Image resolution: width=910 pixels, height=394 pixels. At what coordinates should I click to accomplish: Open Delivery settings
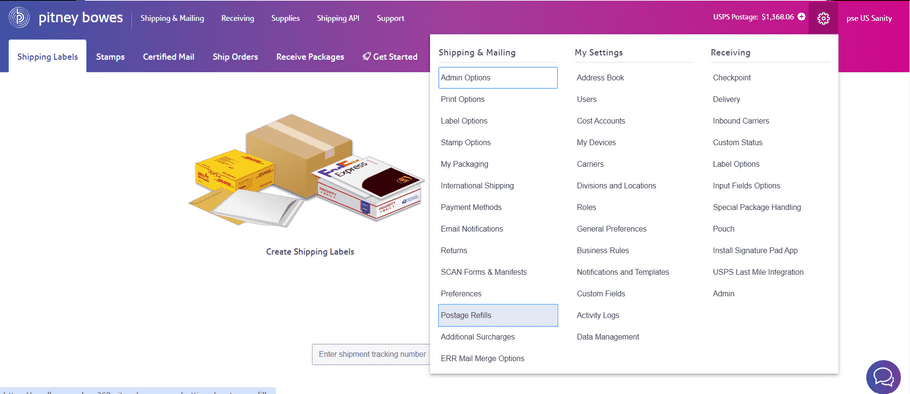click(726, 99)
